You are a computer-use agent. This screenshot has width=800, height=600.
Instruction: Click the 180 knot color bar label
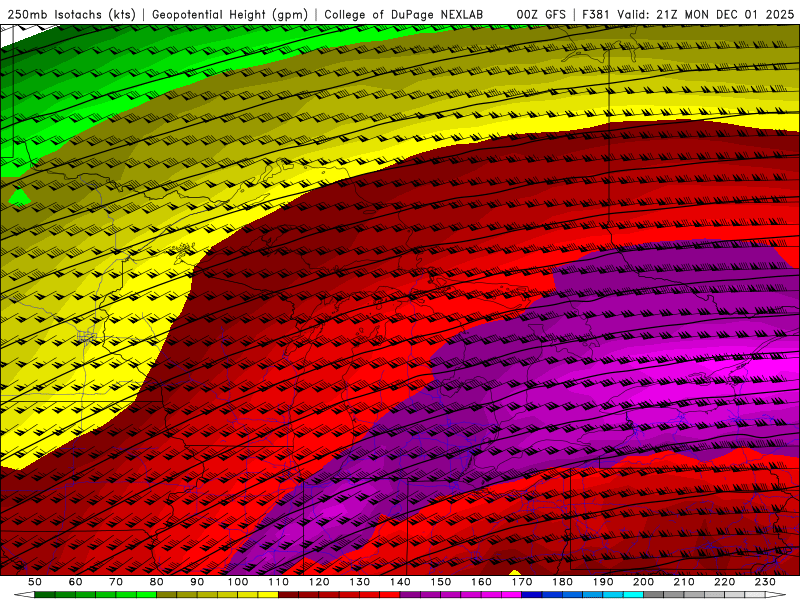pyautogui.click(x=562, y=582)
